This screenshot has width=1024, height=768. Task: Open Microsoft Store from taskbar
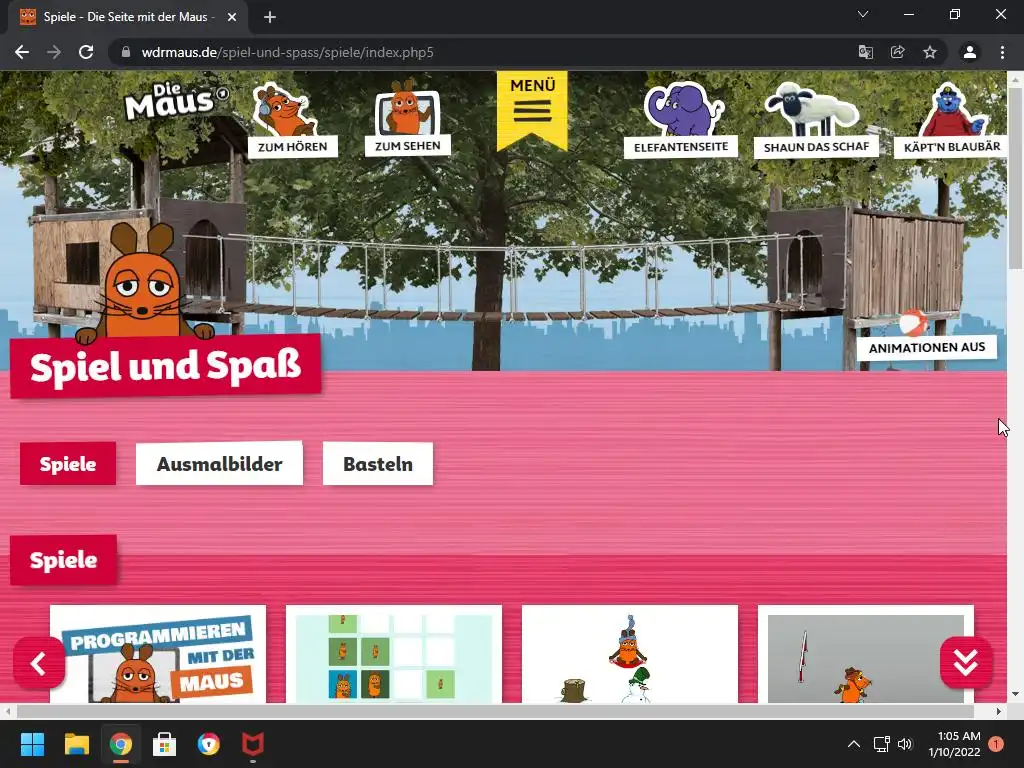click(x=165, y=744)
